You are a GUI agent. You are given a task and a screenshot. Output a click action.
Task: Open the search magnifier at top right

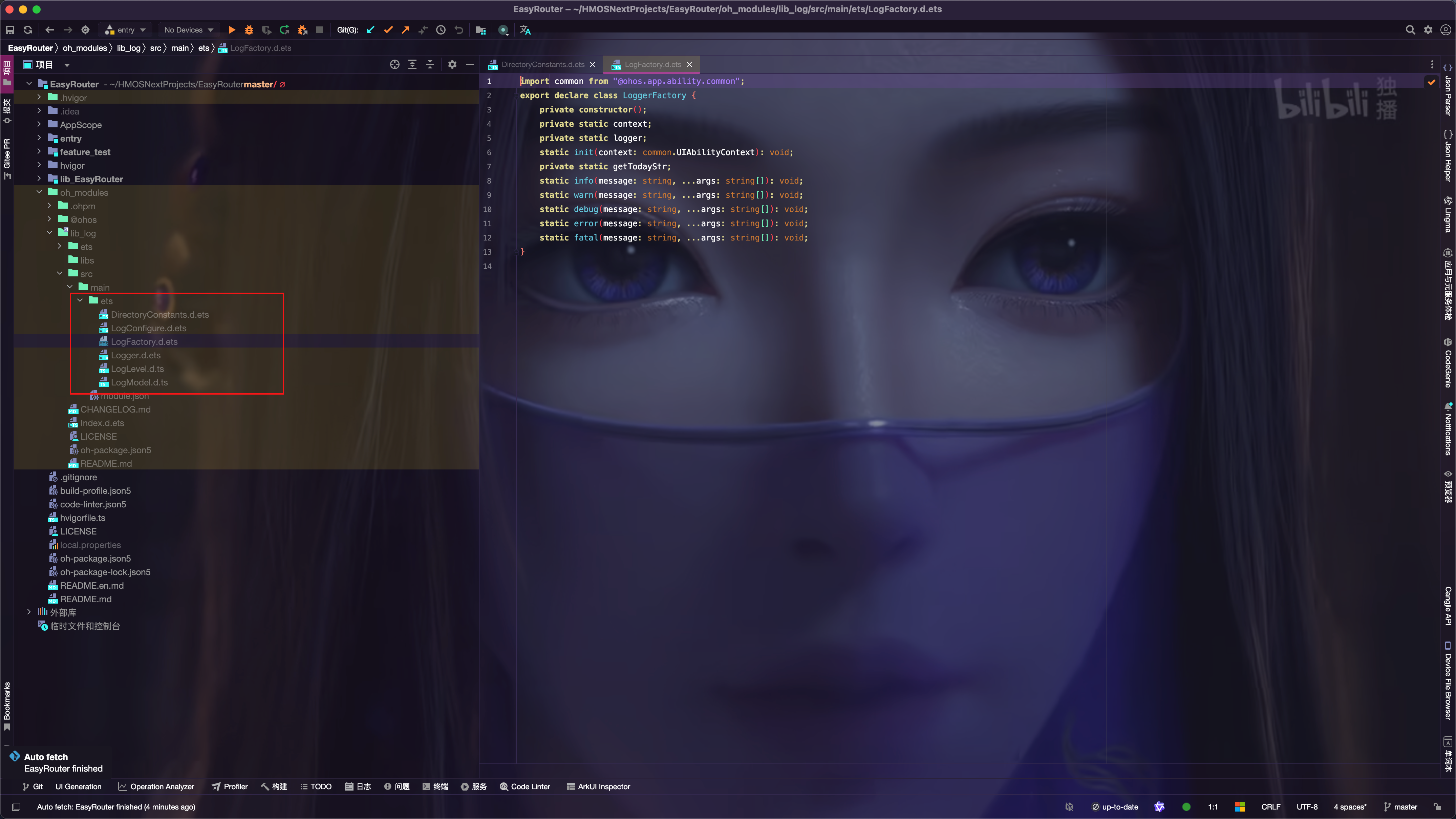pos(1410,30)
